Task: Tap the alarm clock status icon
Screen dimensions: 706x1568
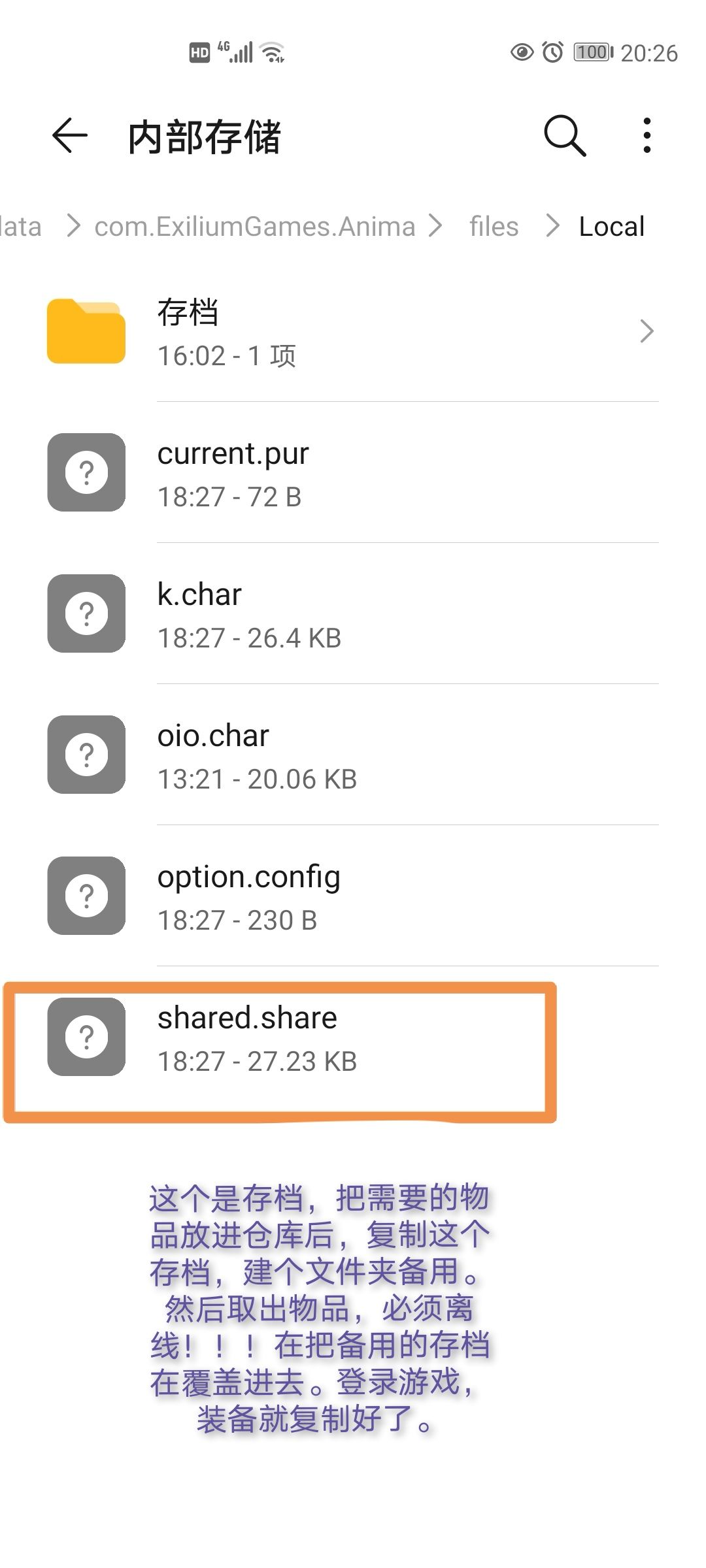Action: [x=553, y=52]
